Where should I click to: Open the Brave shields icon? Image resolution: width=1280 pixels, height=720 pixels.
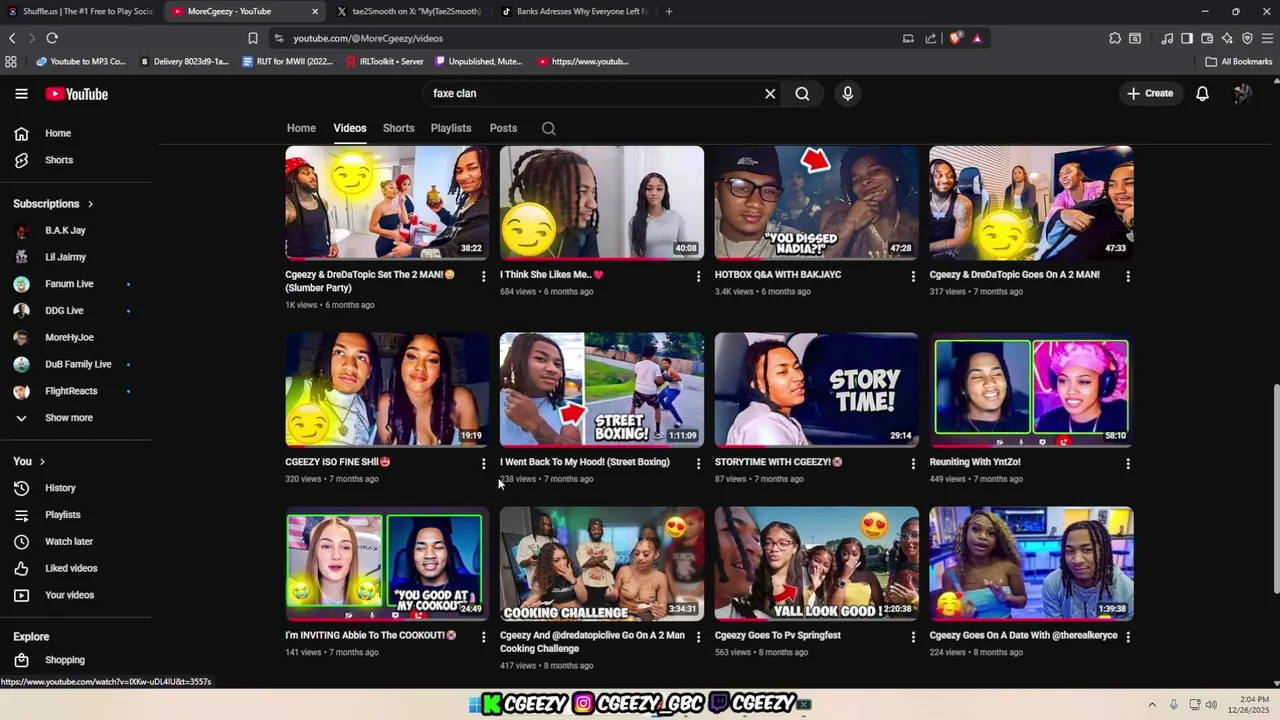point(955,38)
